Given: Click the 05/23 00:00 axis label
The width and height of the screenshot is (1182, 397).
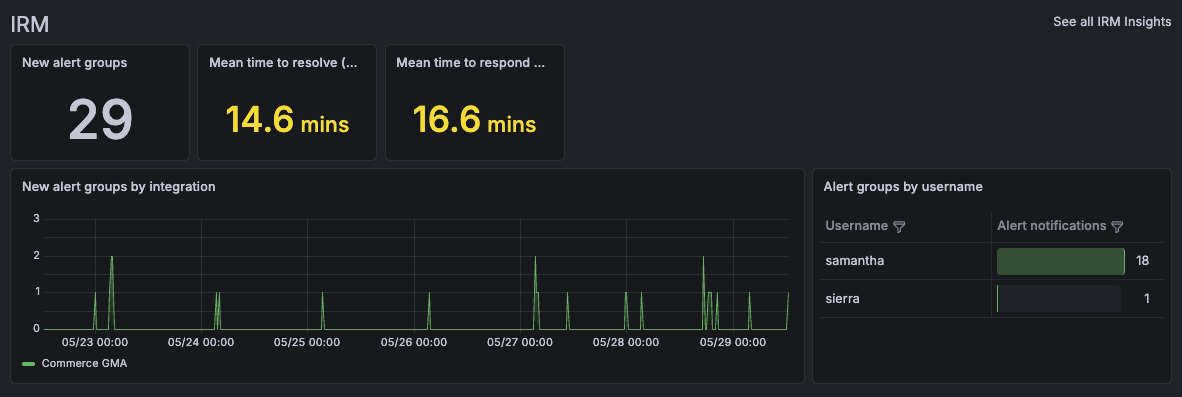Looking at the screenshot, I should click(x=95, y=342).
